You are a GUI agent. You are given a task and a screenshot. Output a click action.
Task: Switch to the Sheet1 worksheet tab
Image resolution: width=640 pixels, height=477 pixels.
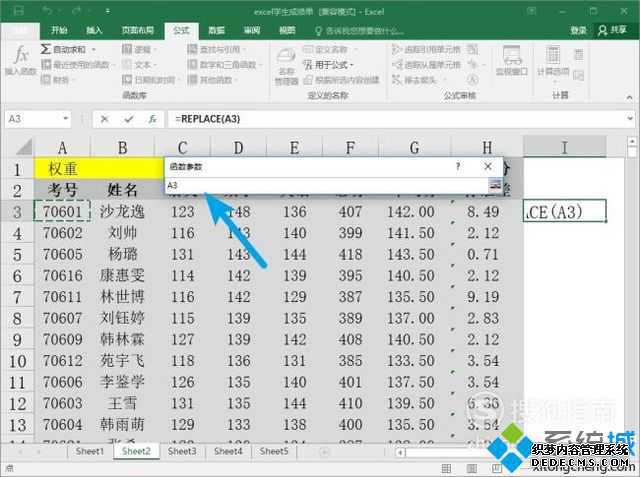[x=90, y=451]
